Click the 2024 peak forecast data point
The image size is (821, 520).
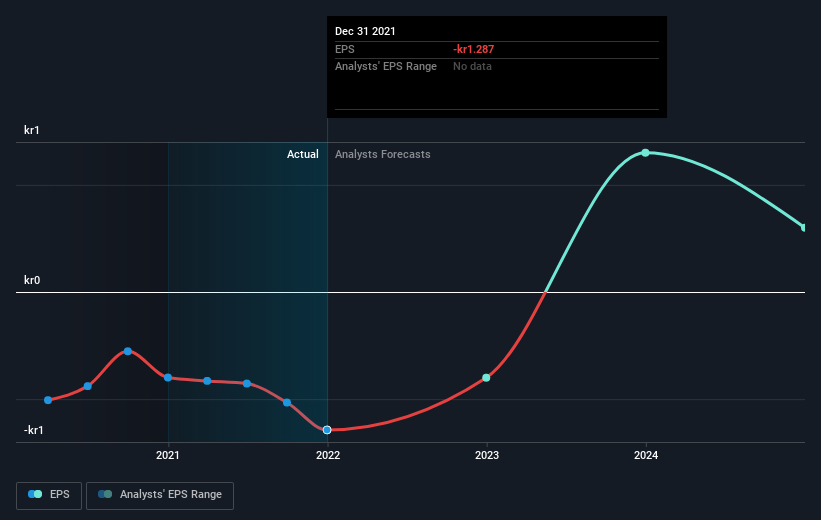(645, 153)
